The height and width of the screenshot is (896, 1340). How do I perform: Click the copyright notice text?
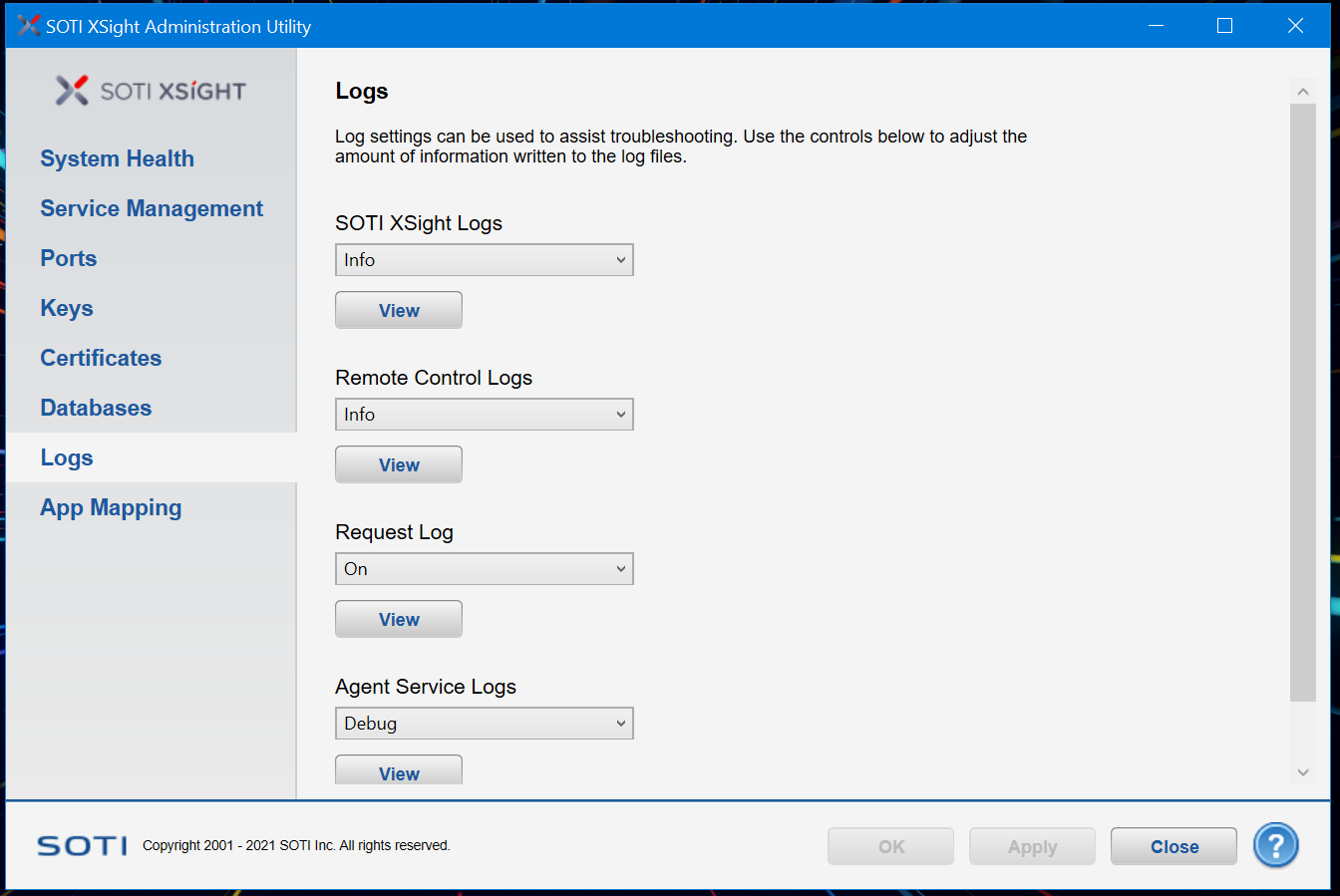point(296,845)
